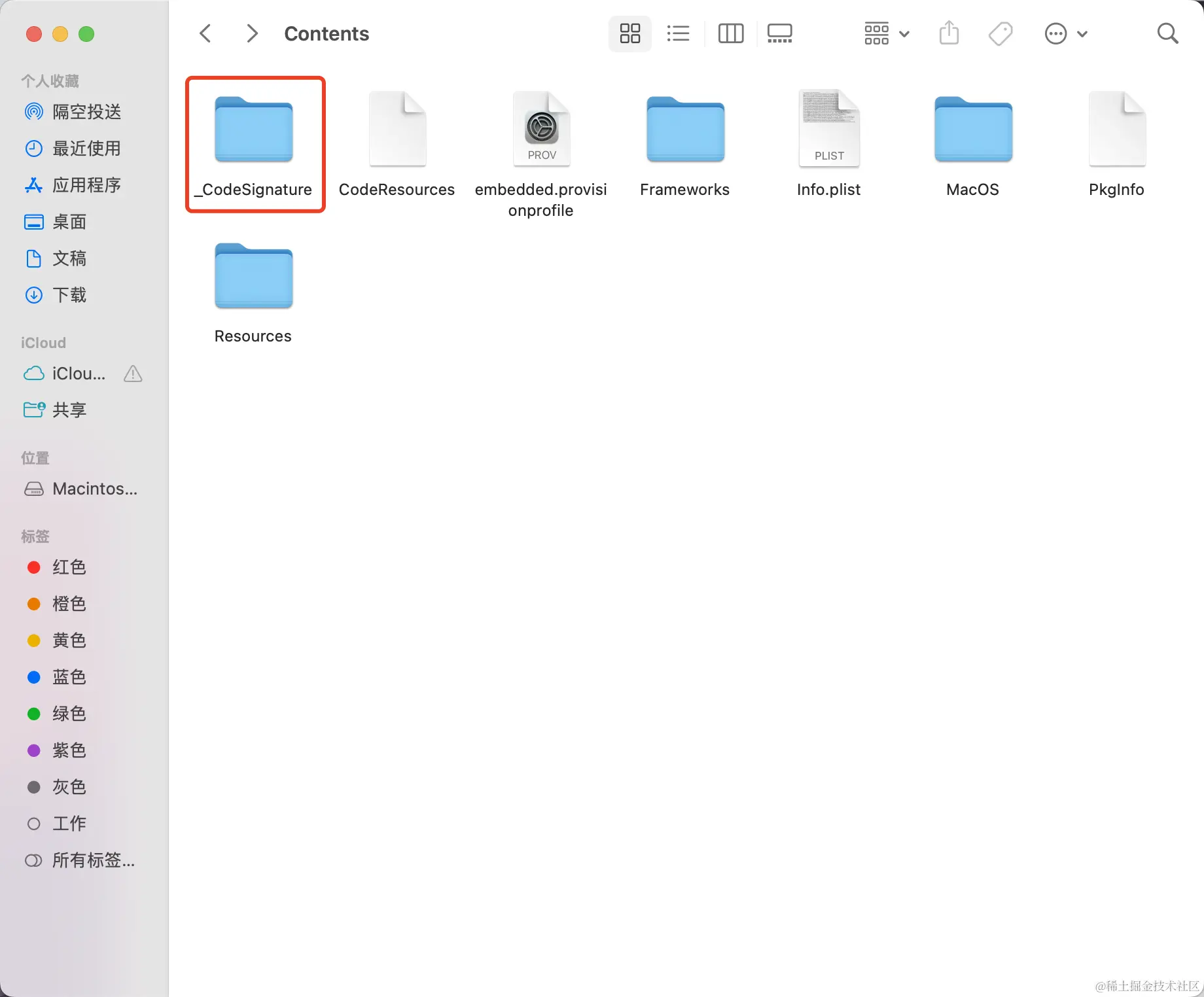Select the Info.plist file
The image size is (1204, 997).
click(829, 145)
